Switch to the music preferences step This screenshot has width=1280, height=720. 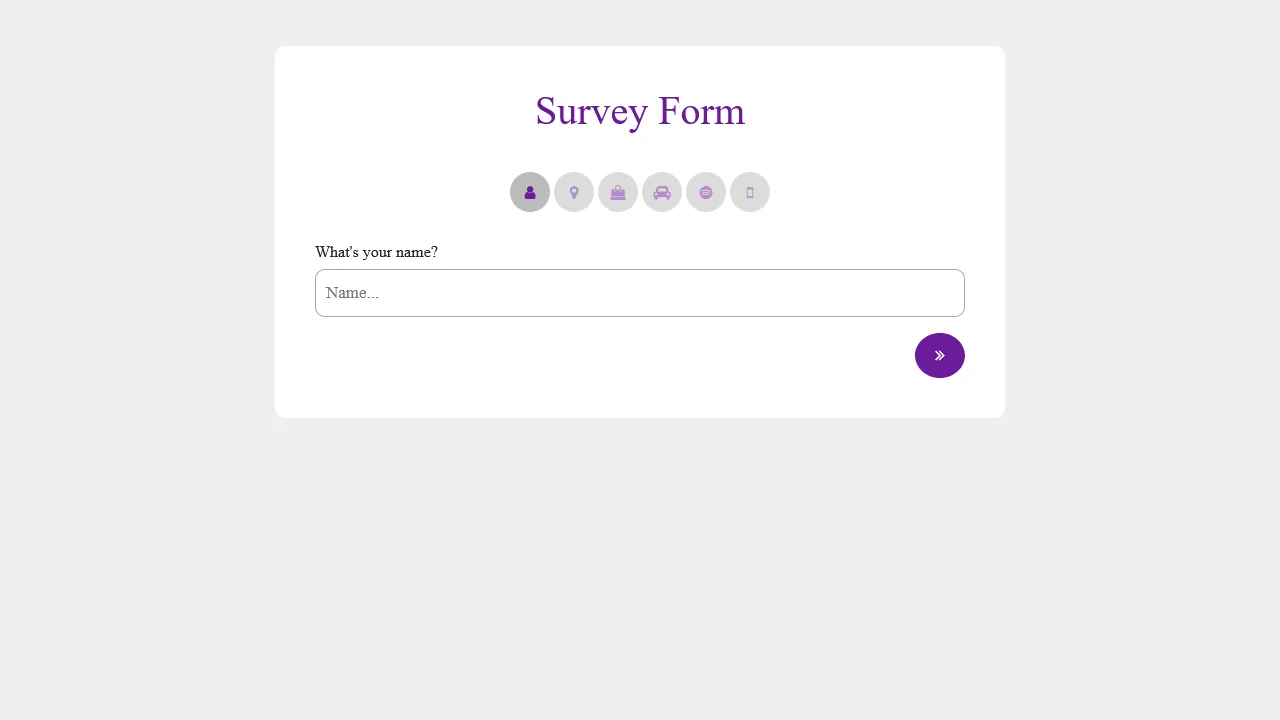point(706,192)
